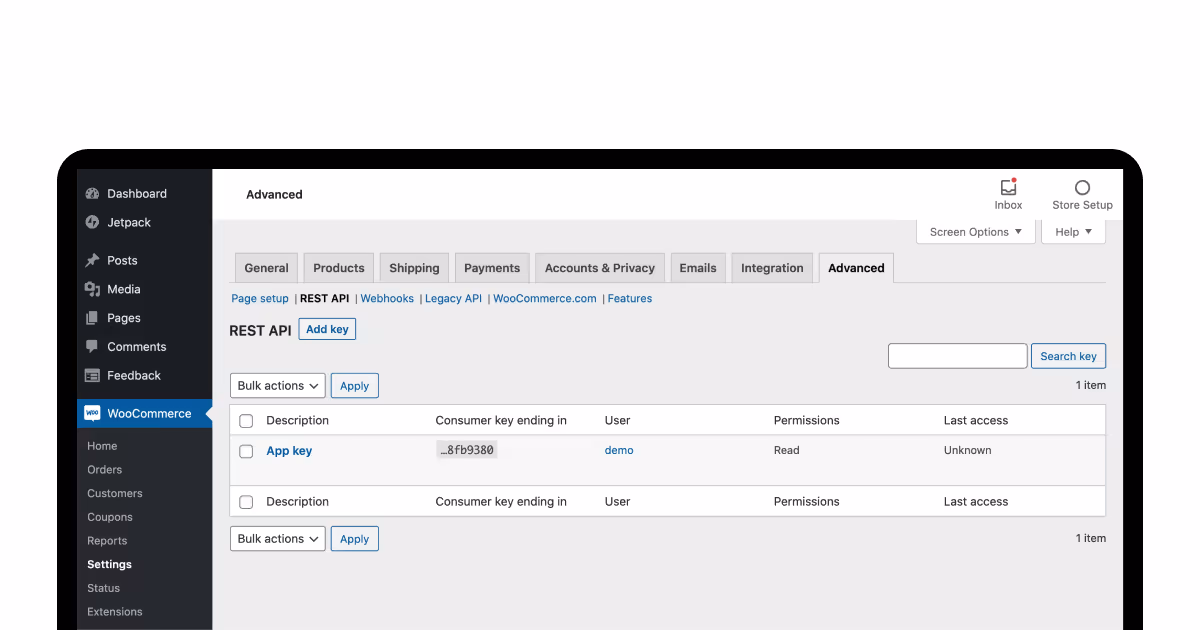1200x630 pixels.
Task: Open the bottom Bulk actions dropdown
Action: click(x=278, y=539)
